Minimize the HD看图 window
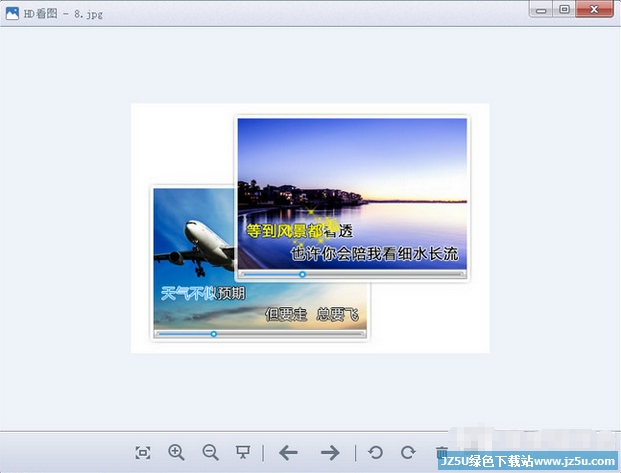The image size is (621, 473). [x=541, y=10]
